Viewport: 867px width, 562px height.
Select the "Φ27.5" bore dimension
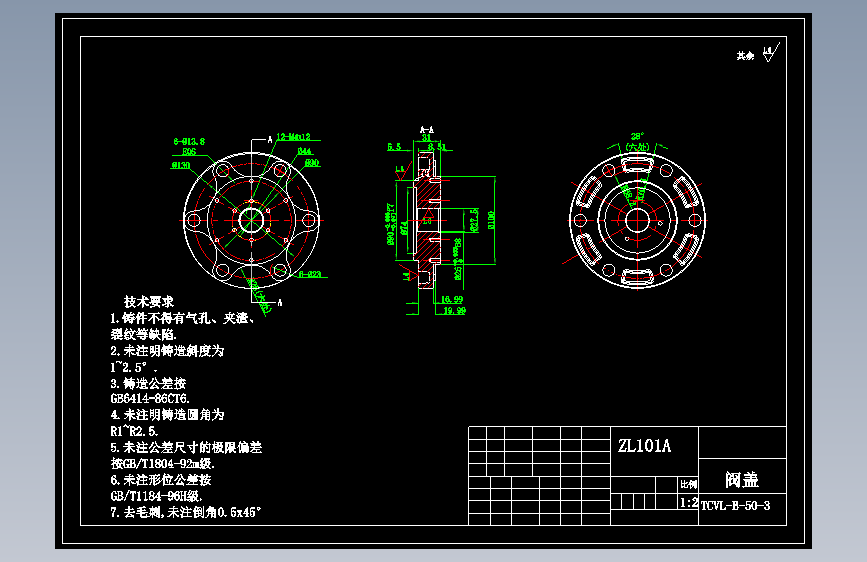click(x=473, y=220)
